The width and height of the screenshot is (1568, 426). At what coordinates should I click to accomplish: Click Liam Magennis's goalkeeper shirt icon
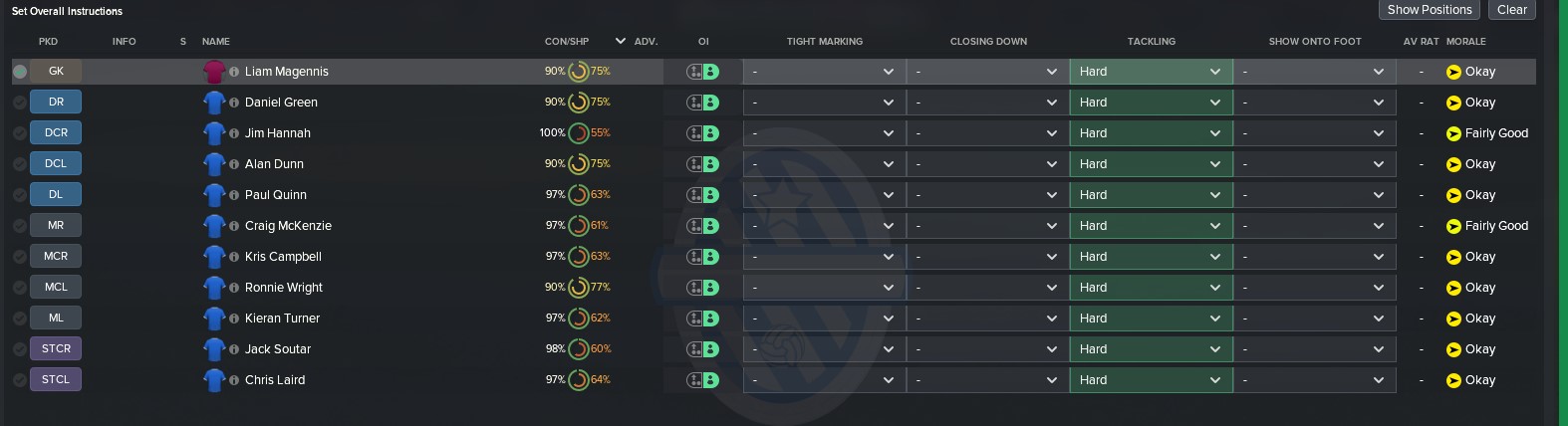214,72
